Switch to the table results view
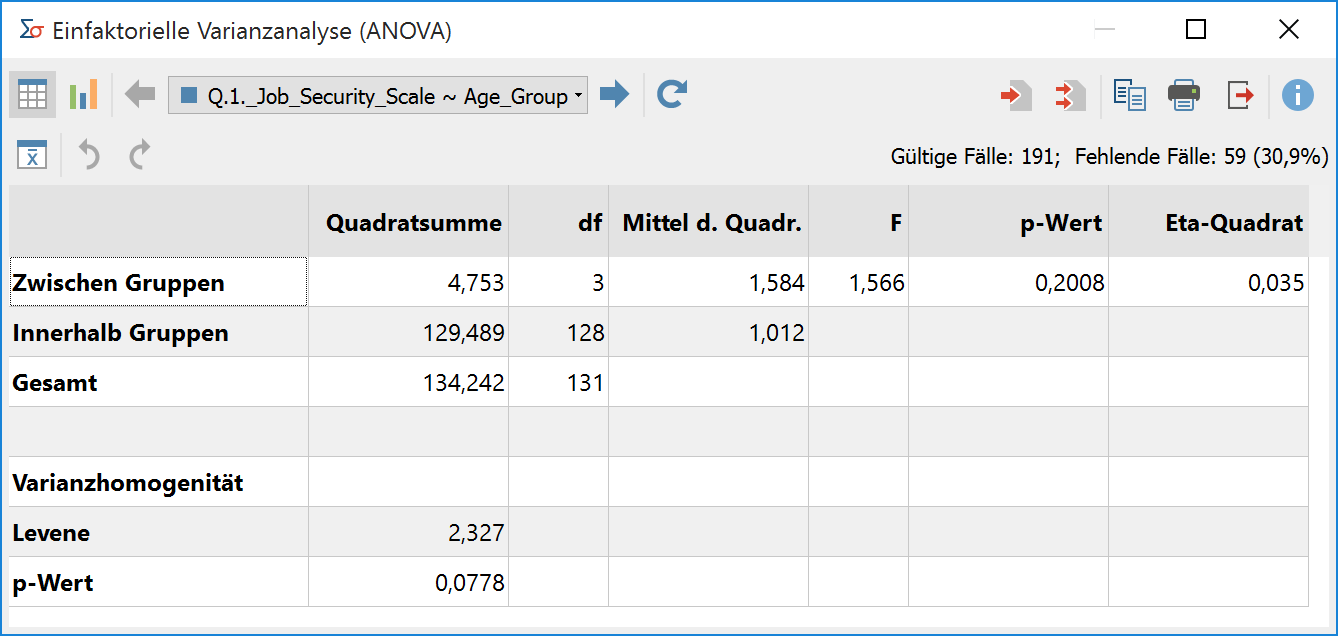The height and width of the screenshot is (636, 1338). tap(32, 95)
